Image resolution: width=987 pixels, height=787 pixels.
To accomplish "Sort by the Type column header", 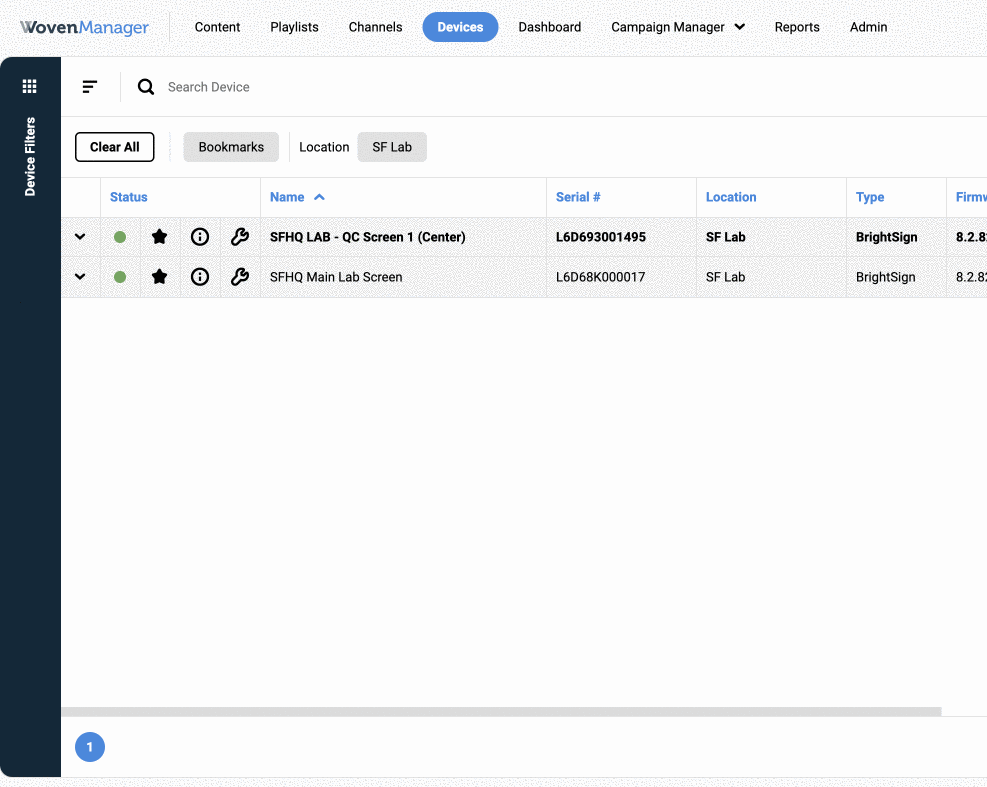I will pos(870,197).
